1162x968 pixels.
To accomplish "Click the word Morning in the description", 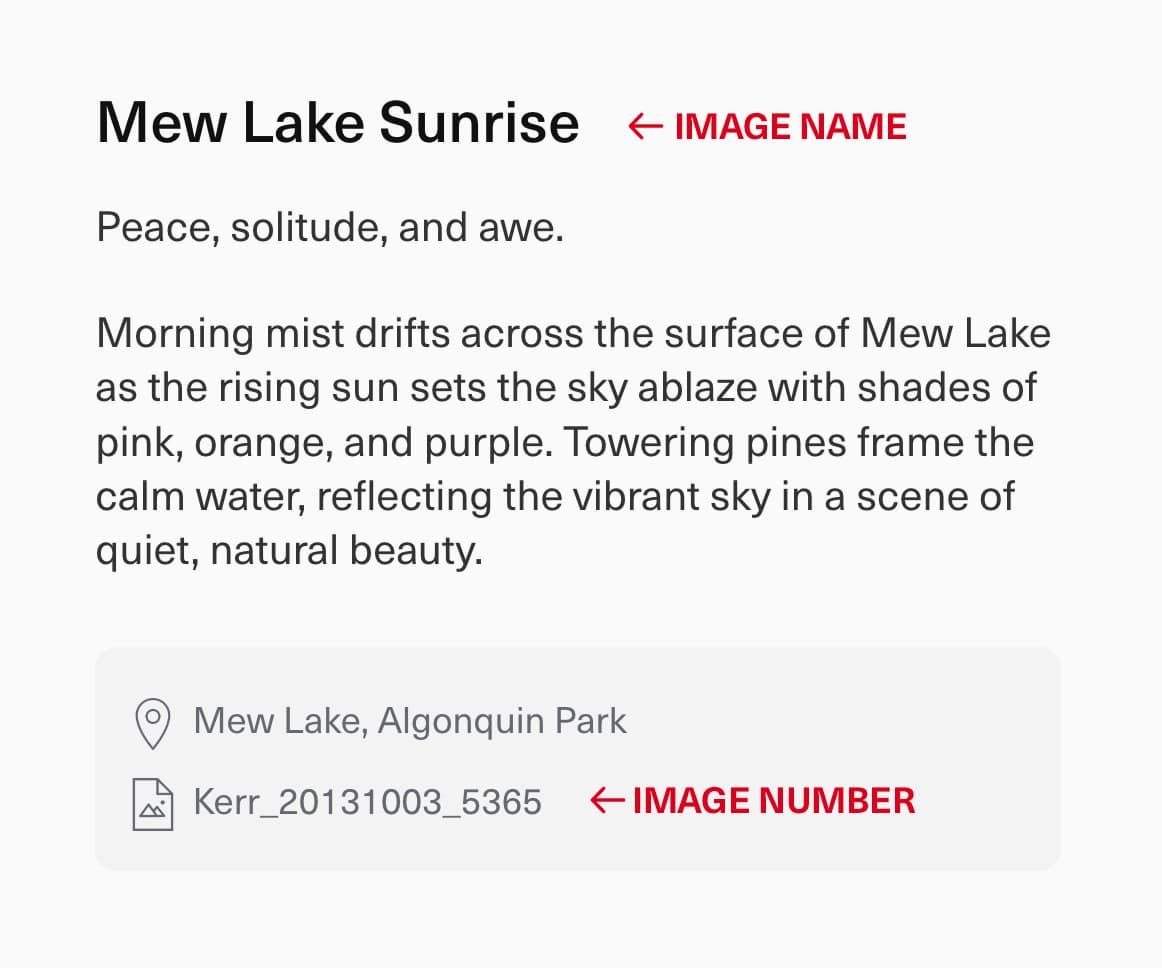I will click(x=175, y=334).
